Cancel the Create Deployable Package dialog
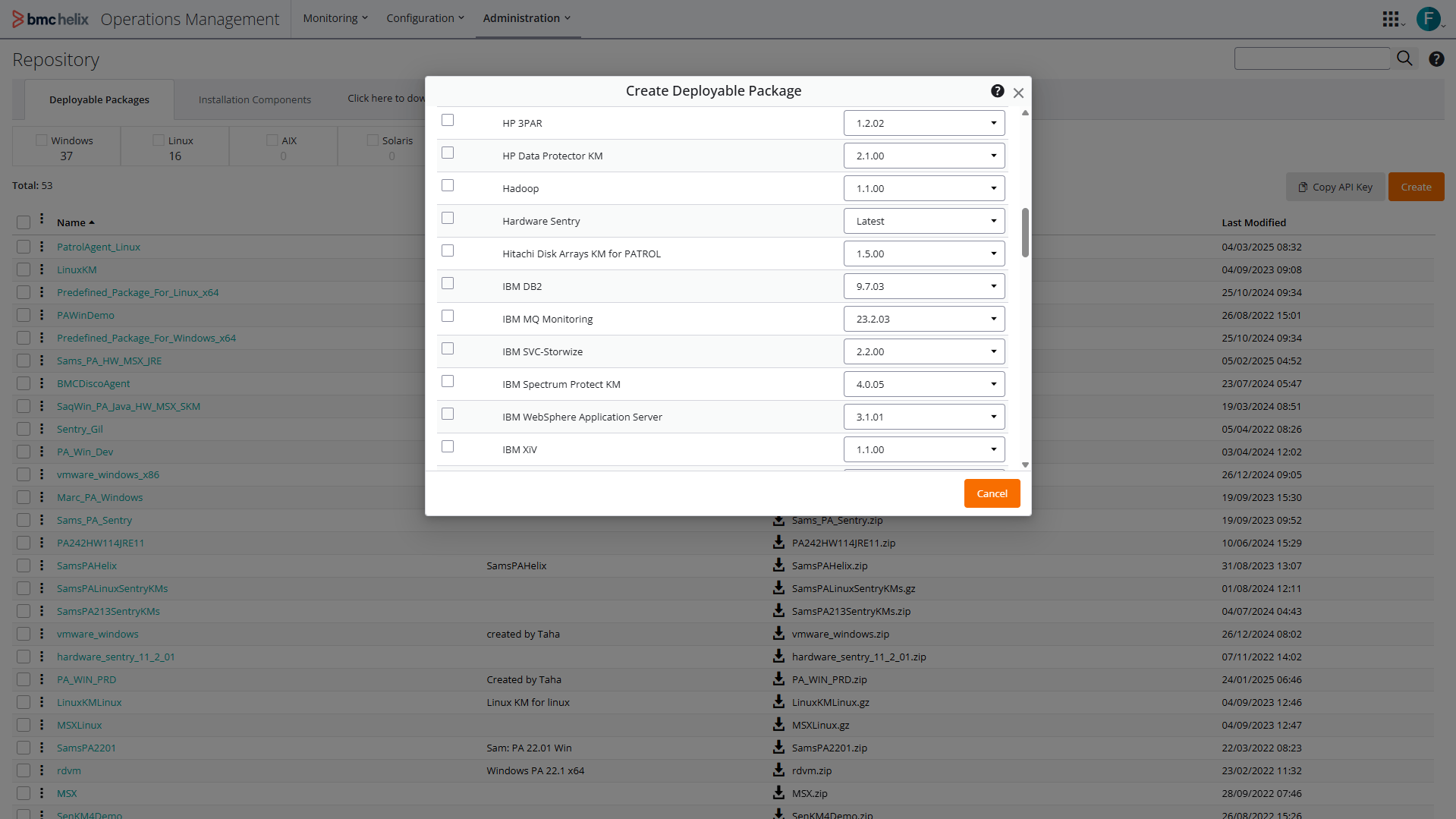The image size is (1456, 819). (x=992, y=493)
